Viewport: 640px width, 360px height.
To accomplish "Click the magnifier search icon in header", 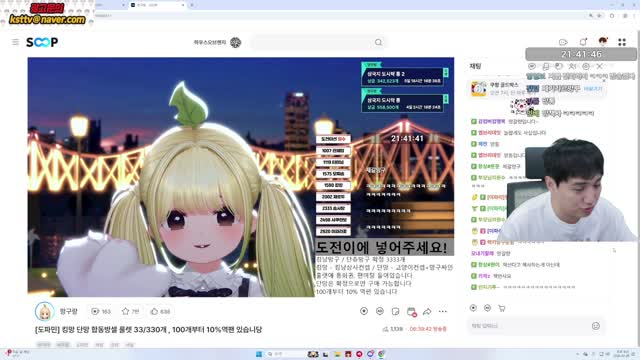I will point(378,42).
